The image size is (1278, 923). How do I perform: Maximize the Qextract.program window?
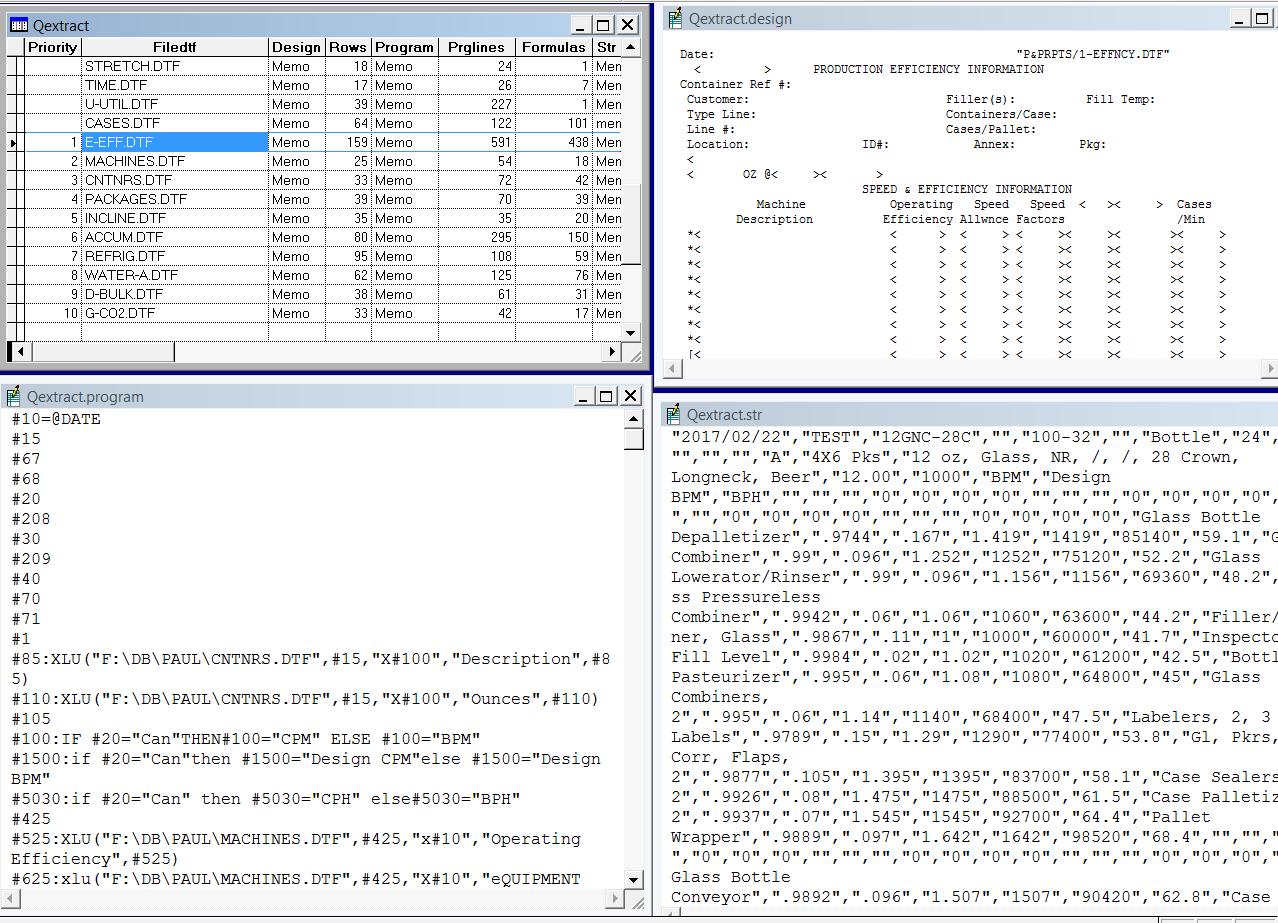[x=606, y=396]
